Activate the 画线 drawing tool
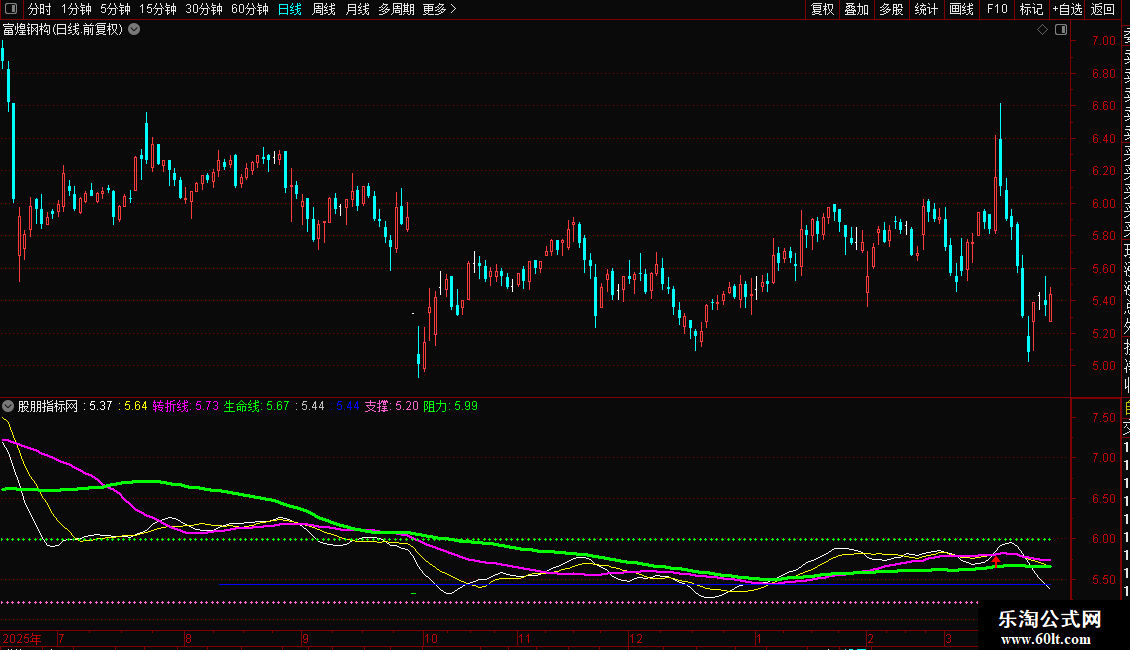Screen dimensions: 1130x650 pyautogui.click(x=961, y=9)
